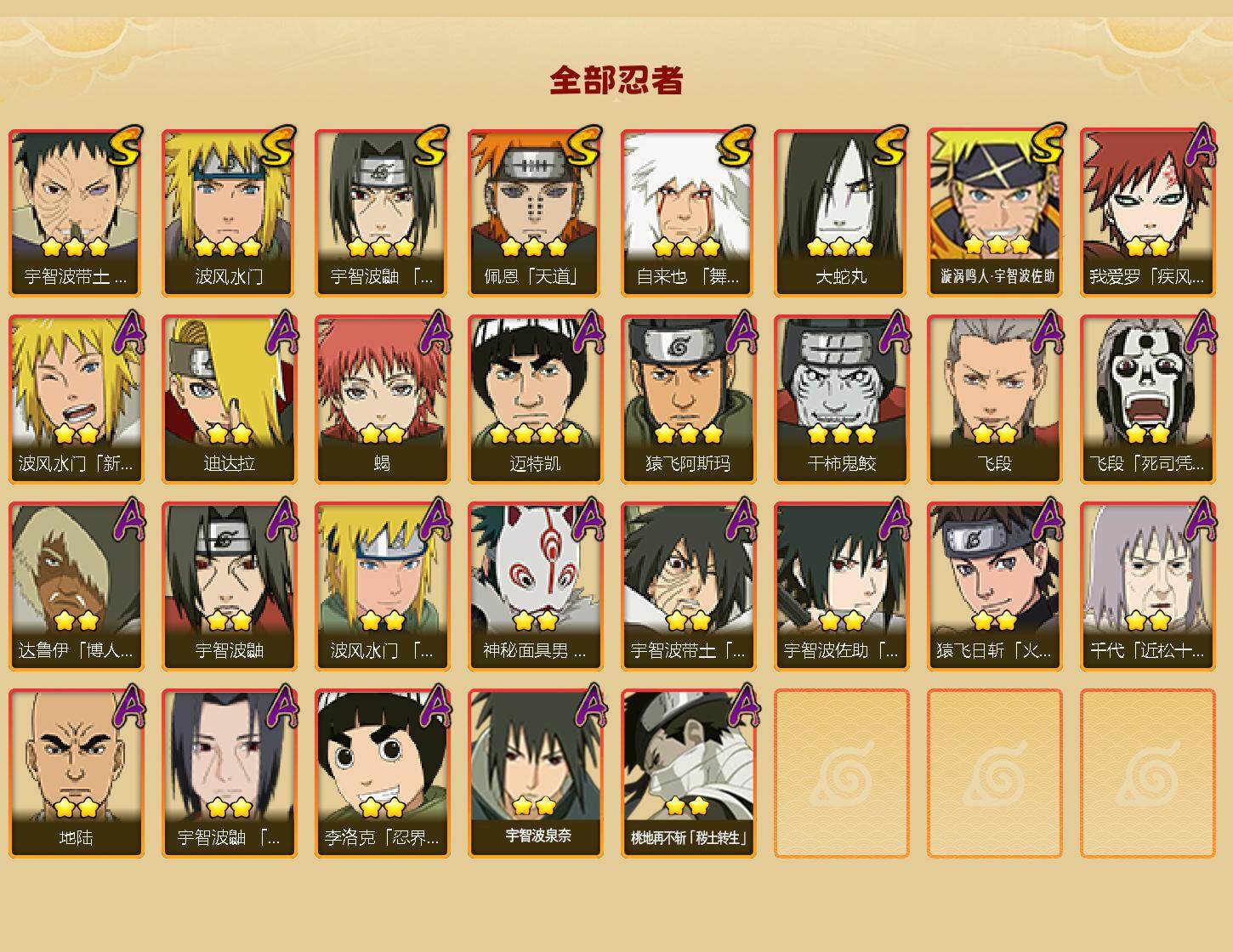Open the 我爱罗「疾风...」 card
The width and height of the screenshot is (1233, 952).
click(1147, 212)
